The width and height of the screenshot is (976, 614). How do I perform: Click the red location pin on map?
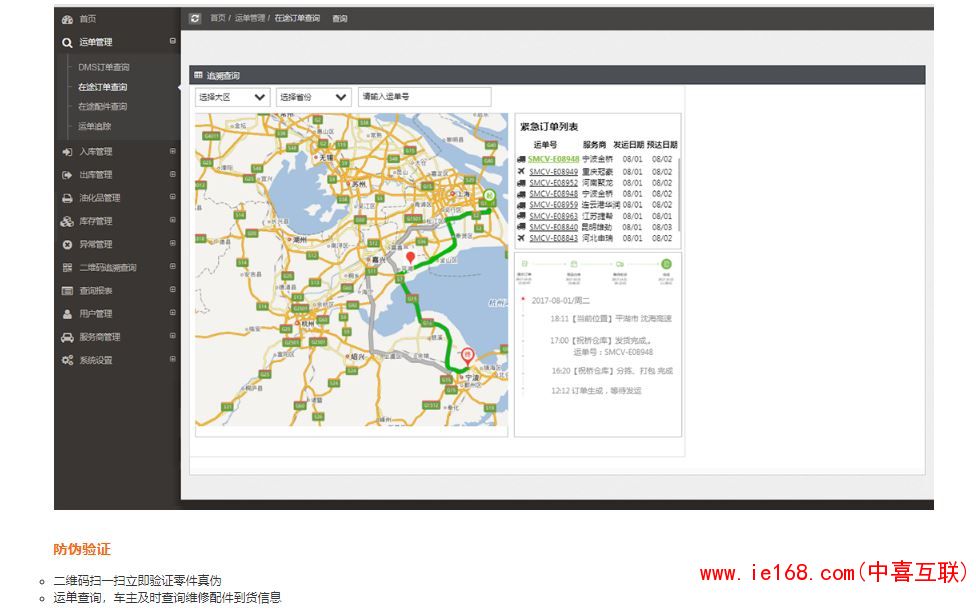[x=409, y=259]
